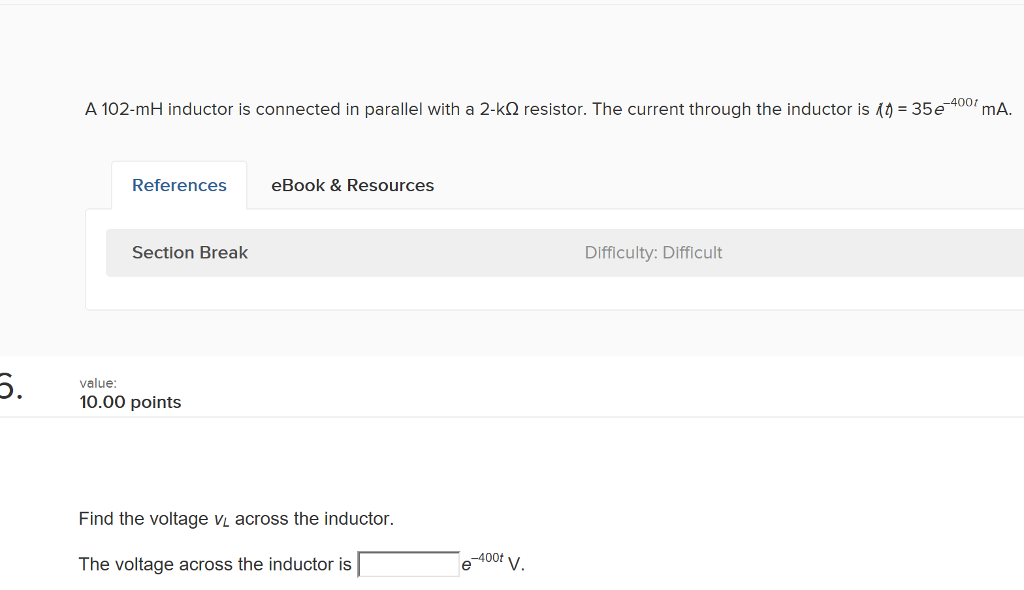
Task: Click the white References panel below Section Break
Action: point(500,293)
